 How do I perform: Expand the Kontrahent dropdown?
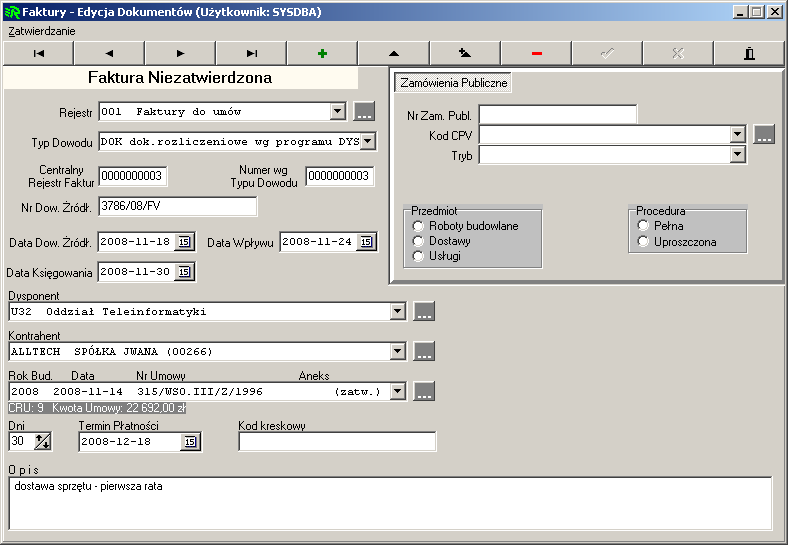pos(398,351)
